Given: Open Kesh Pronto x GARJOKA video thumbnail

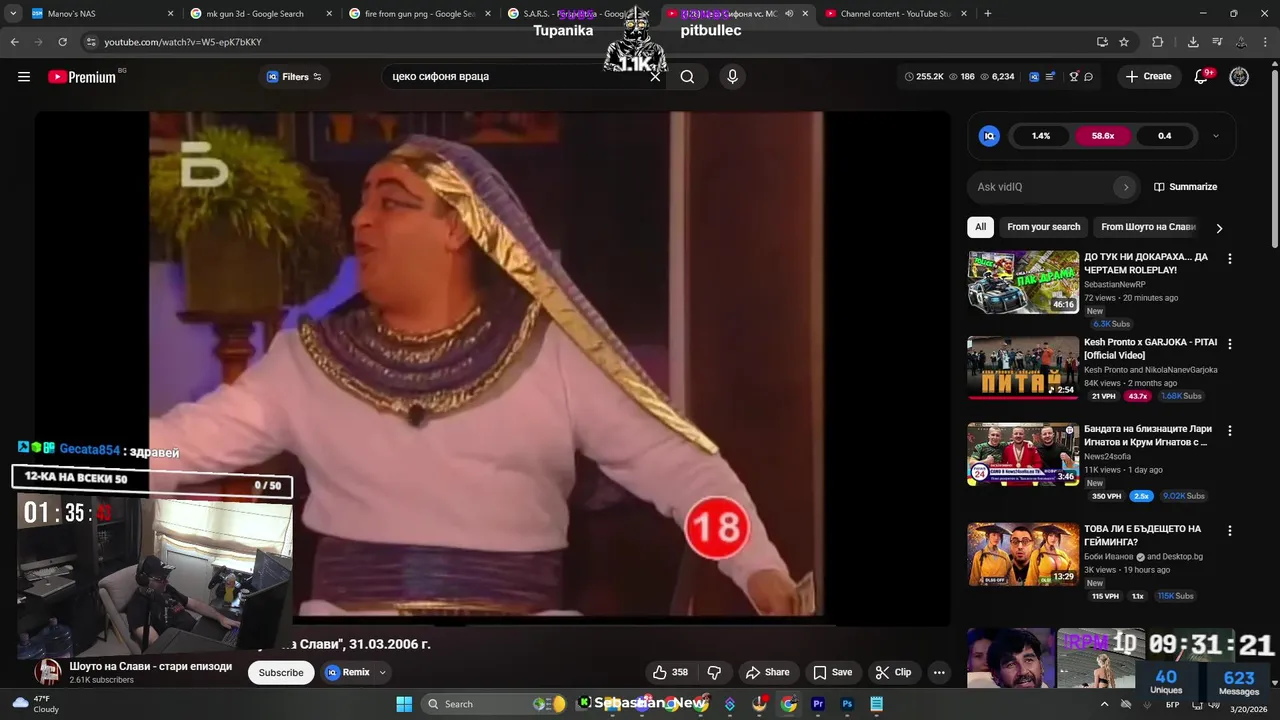Looking at the screenshot, I should click(1023, 368).
